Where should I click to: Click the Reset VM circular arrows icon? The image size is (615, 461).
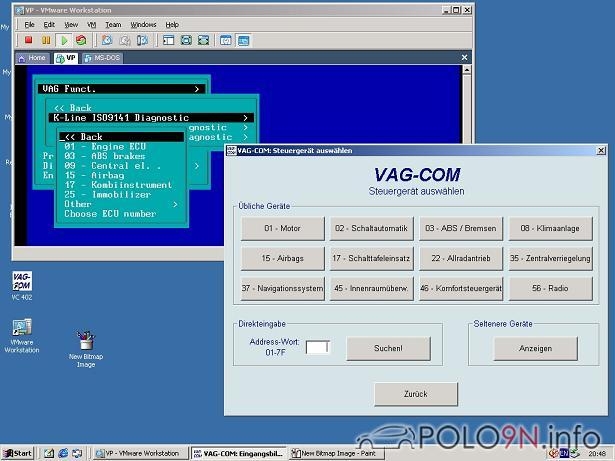point(81,40)
